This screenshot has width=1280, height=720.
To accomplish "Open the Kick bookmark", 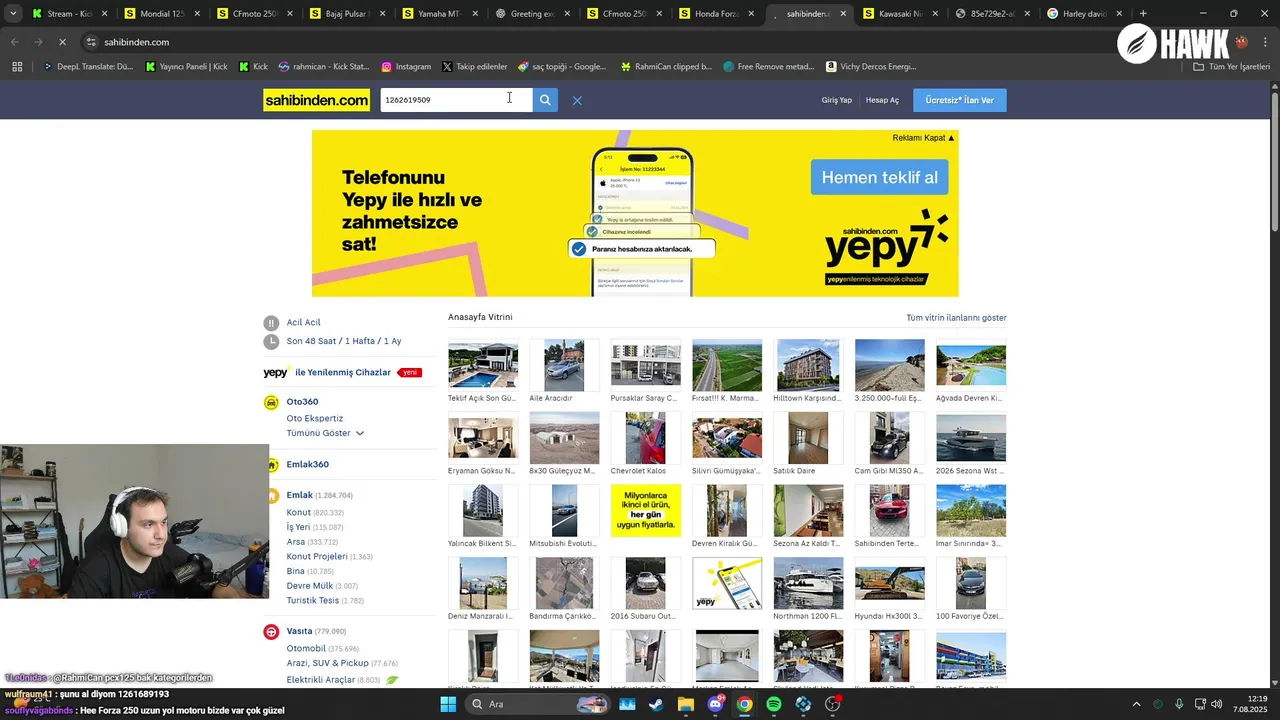I will click(253, 67).
